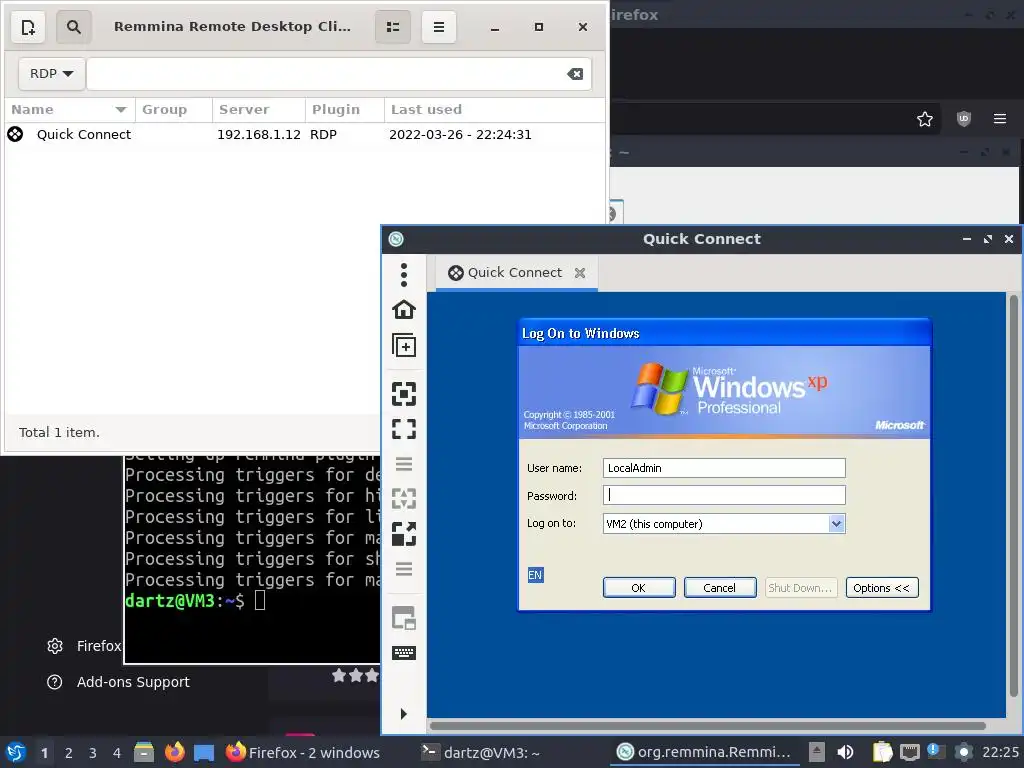Click the multi-monitor icon in sidebar
The height and width of the screenshot is (768, 1024).
pyautogui.click(x=404, y=618)
